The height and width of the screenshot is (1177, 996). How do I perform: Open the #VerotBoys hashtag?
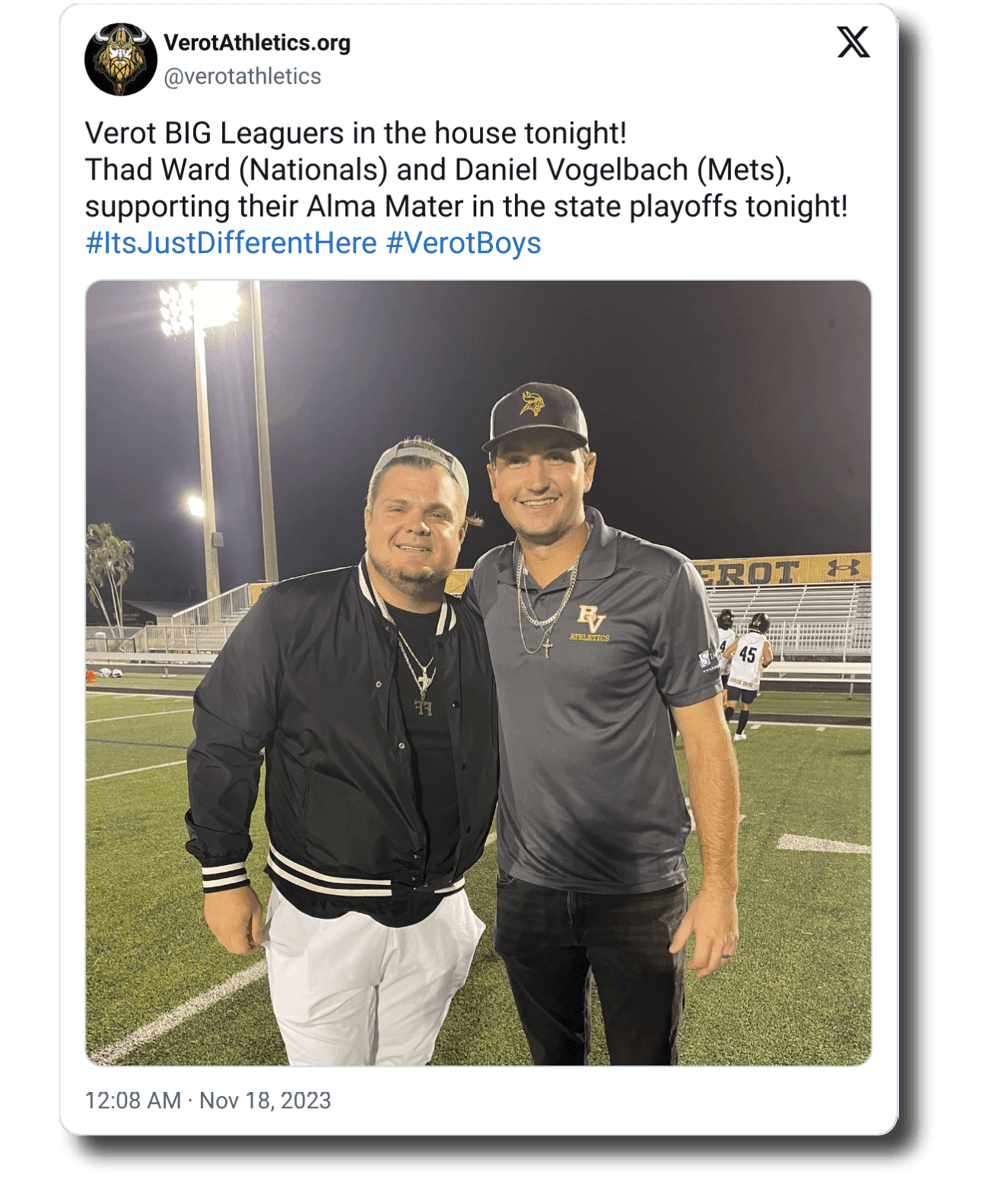463,243
